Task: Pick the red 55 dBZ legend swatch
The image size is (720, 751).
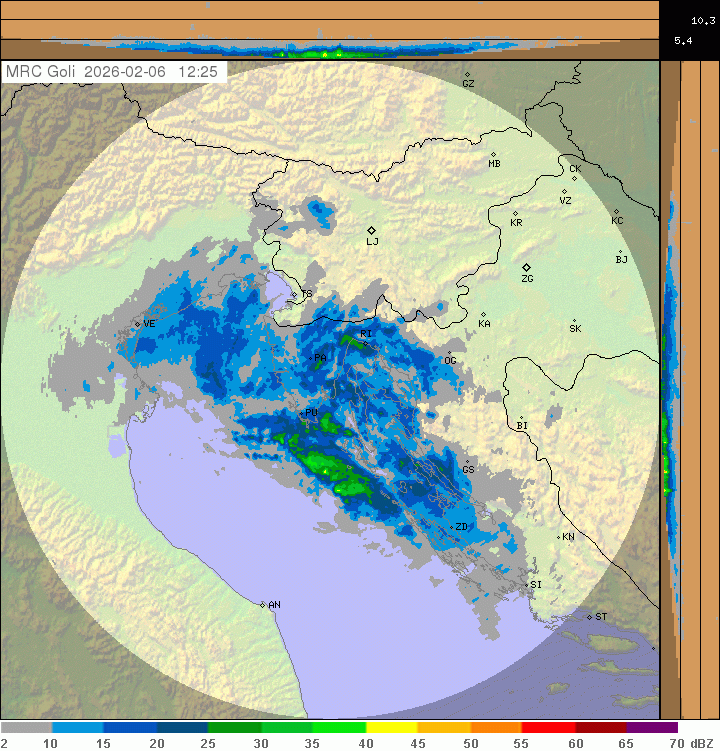Action: 548,728
